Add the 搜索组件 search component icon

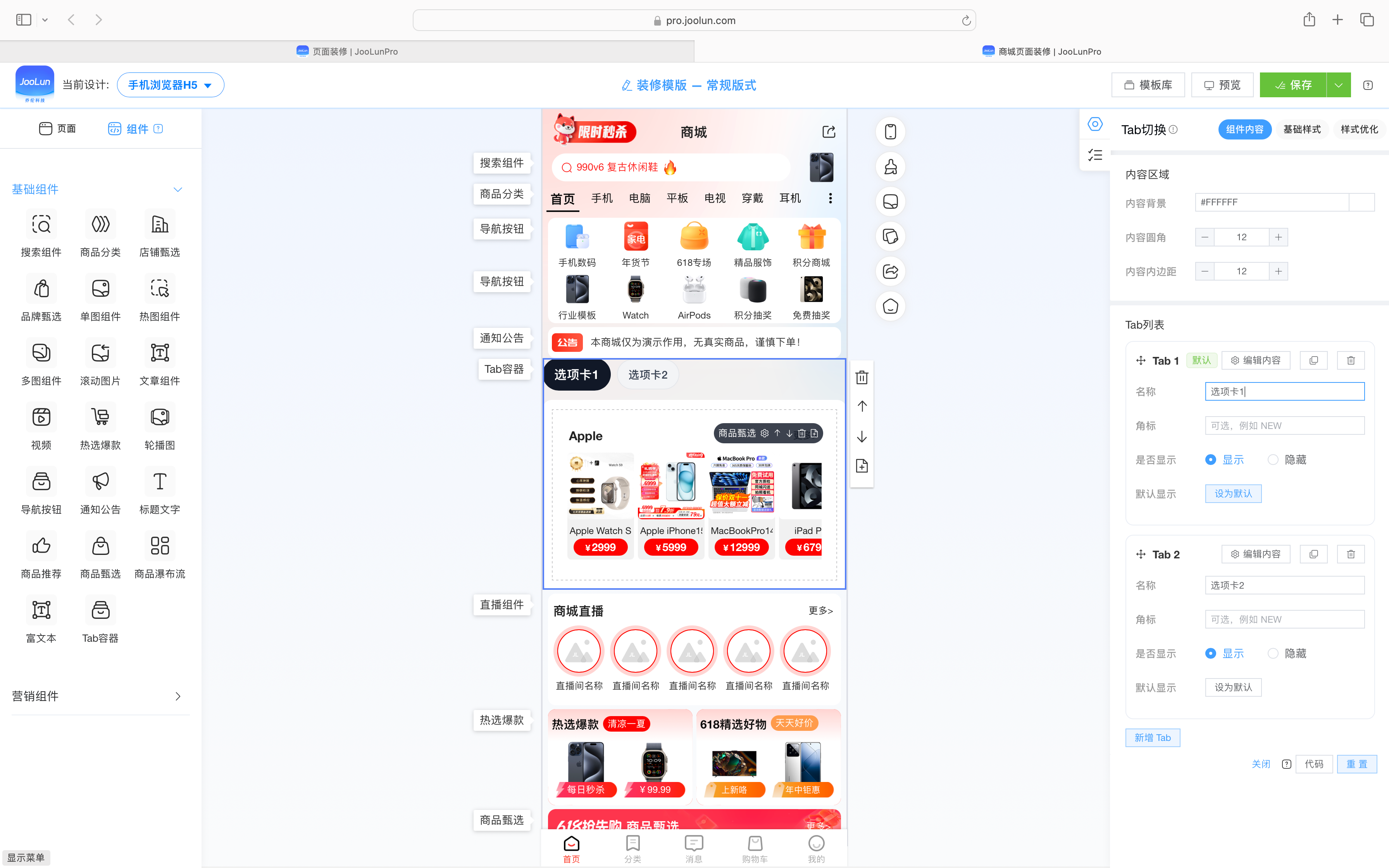41,224
